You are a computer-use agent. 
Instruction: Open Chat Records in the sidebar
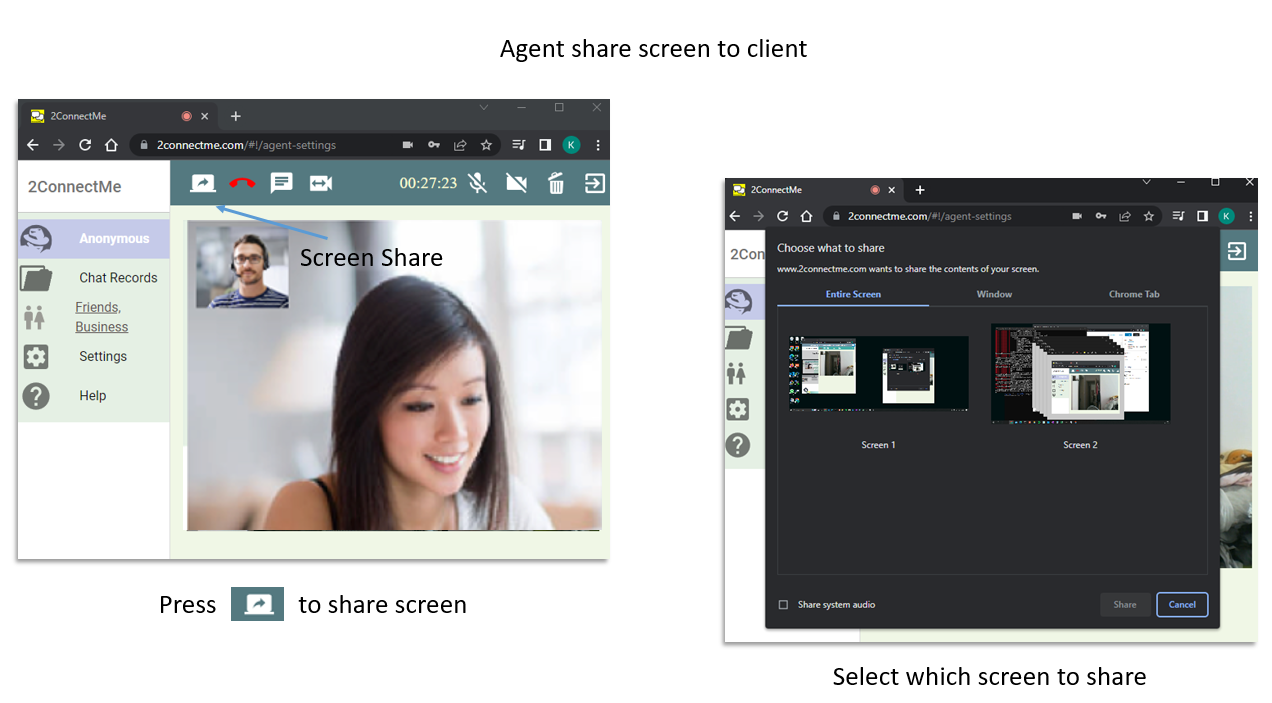click(x=118, y=278)
